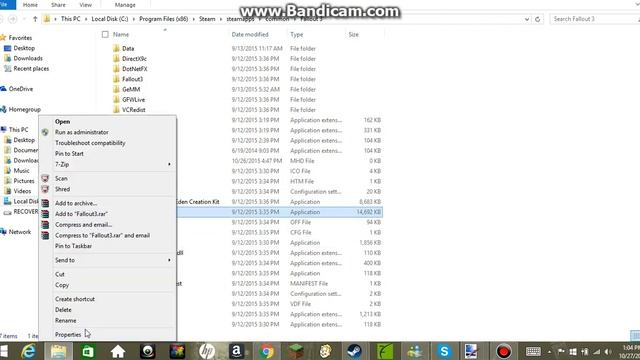
Task: Sort by the Date modified column
Action: coord(250,35)
